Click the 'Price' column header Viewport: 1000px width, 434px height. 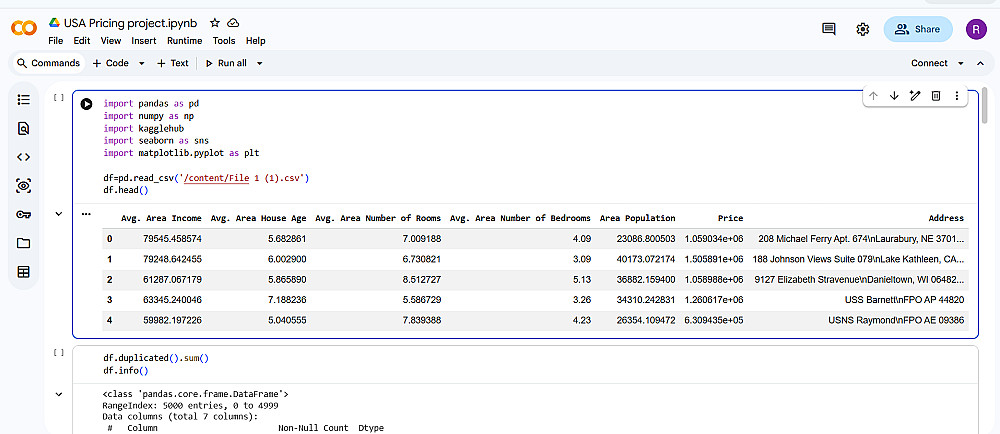click(x=730, y=218)
